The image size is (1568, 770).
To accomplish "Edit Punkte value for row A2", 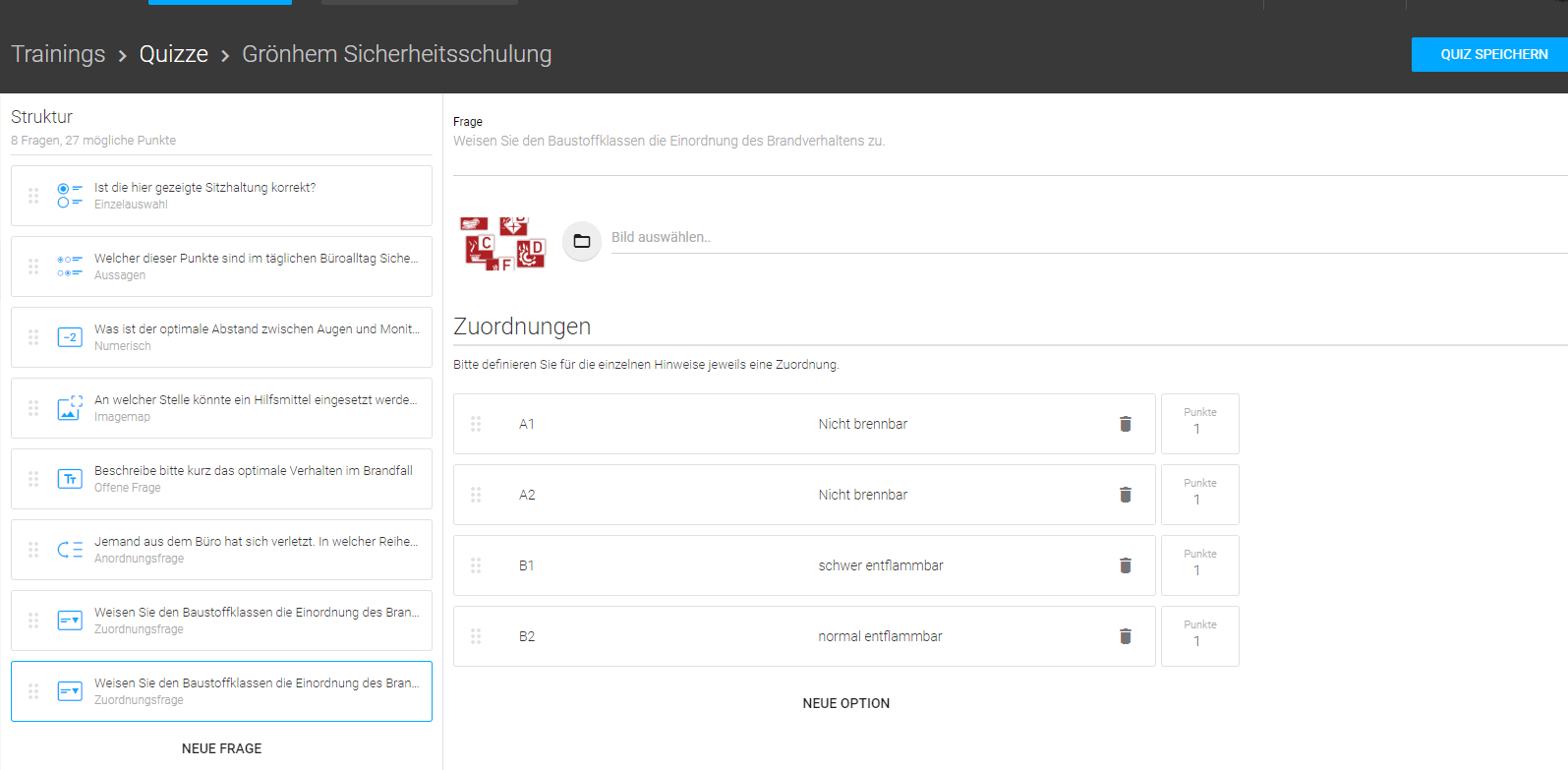I will [1199, 500].
